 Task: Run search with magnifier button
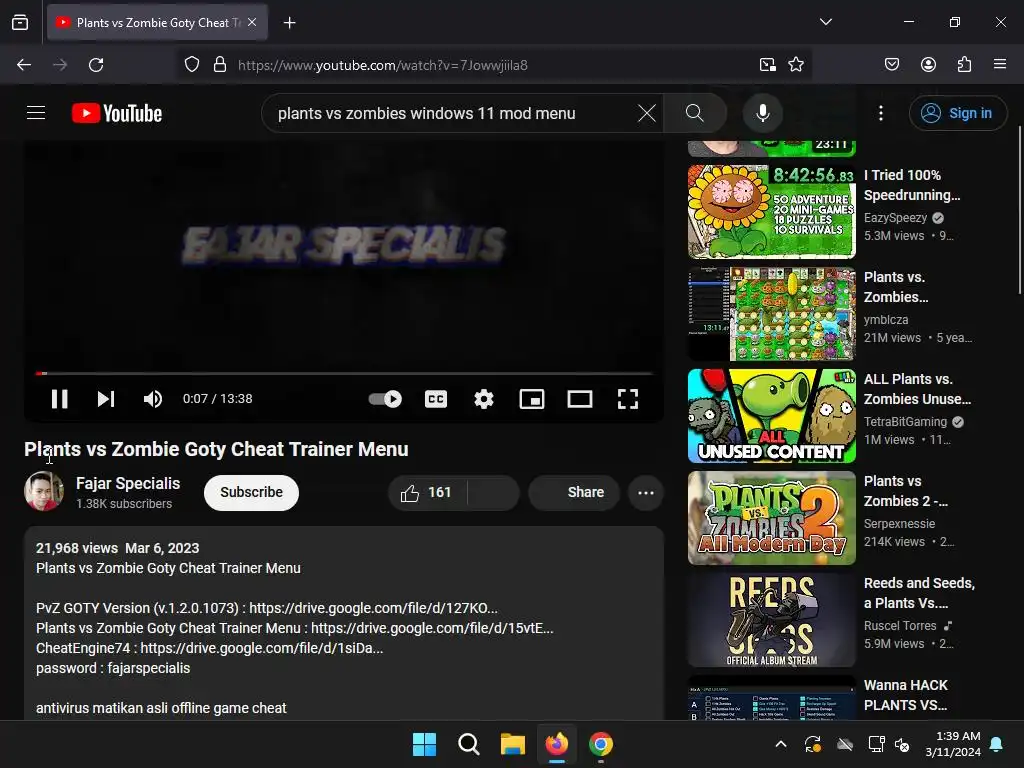click(x=695, y=113)
